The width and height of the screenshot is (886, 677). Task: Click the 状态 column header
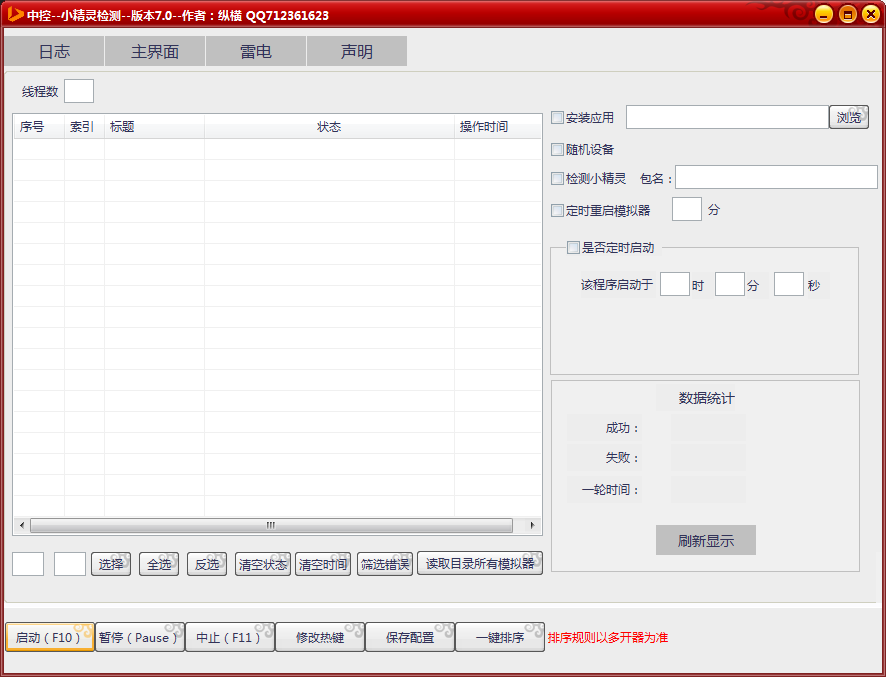[x=329, y=127]
